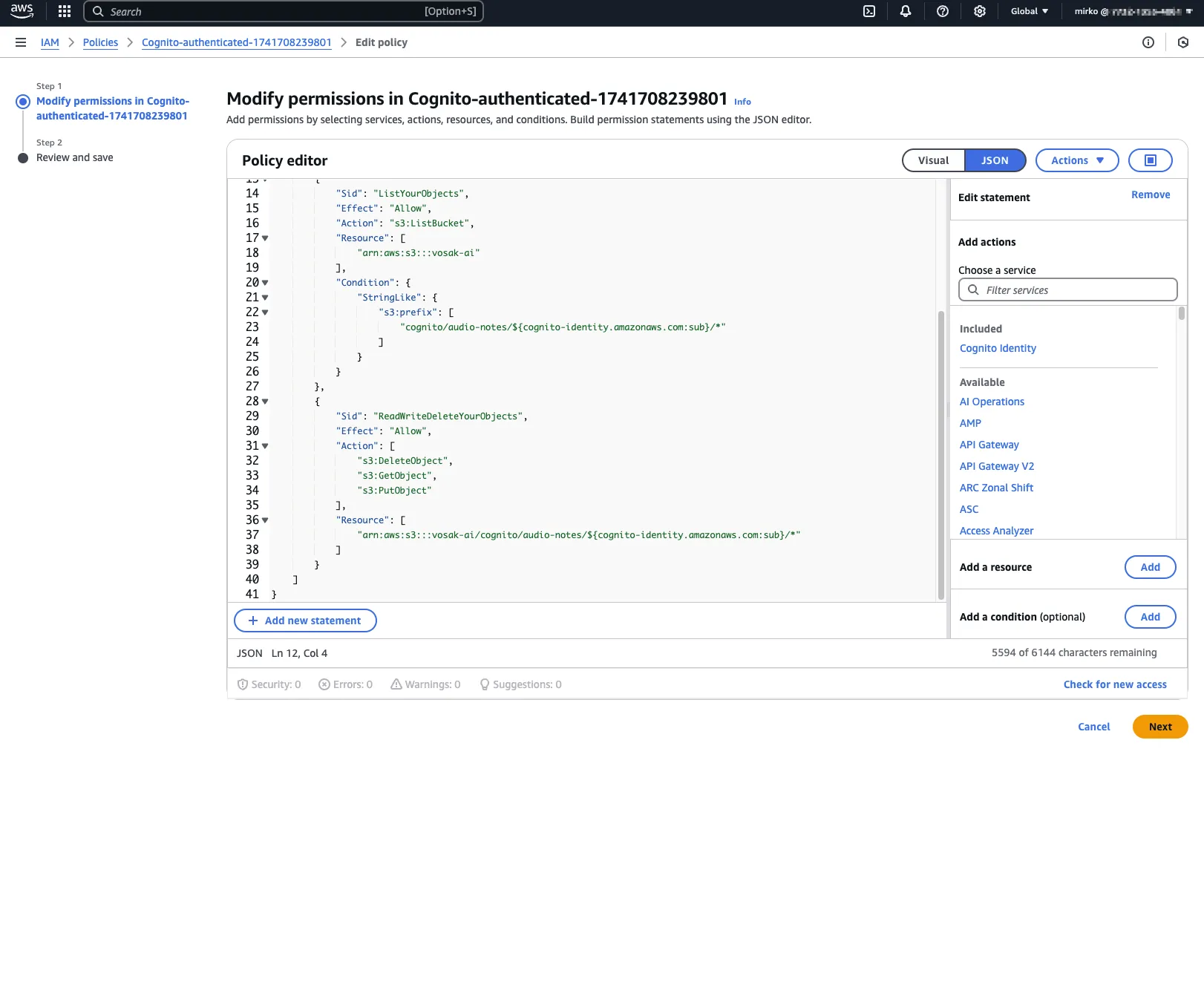Open help using the question mark icon
1204x1005 pixels.
tap(942, 11)
